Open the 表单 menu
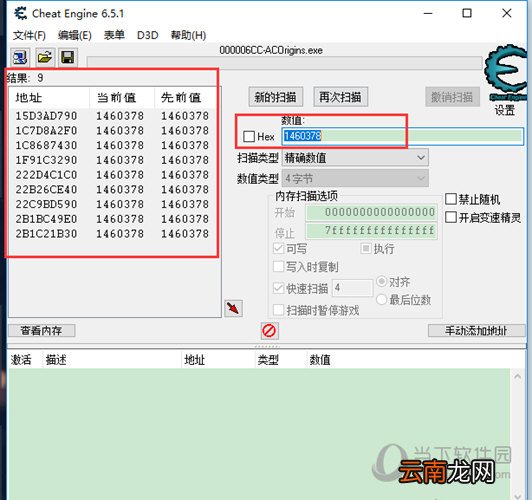 pos(114,35)
